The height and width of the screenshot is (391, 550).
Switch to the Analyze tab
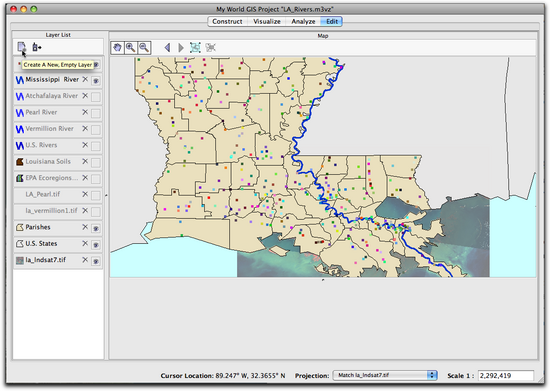coord(303,21)
